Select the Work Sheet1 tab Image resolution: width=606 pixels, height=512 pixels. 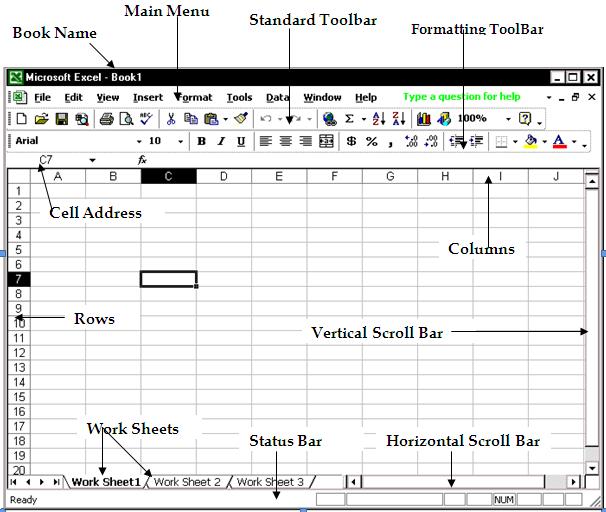[x=106, y=482]
